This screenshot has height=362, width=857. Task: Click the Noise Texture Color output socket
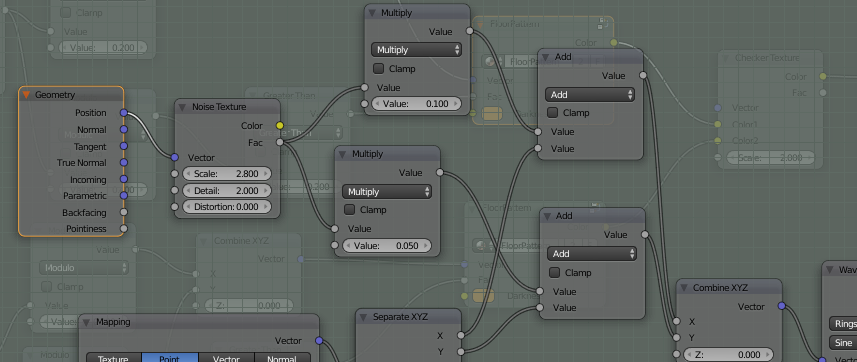coord(280,126)
